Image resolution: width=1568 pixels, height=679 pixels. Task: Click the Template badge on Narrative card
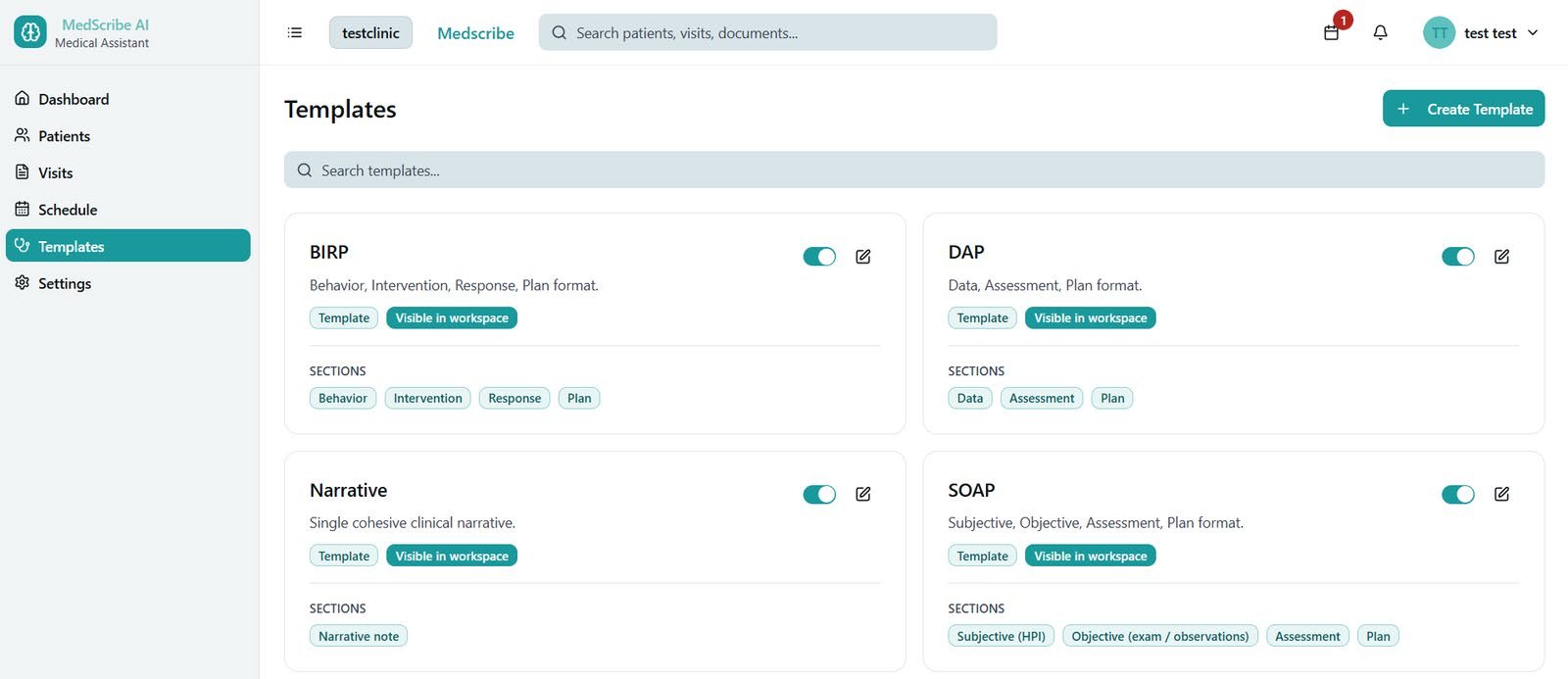click(x=344, y=556)
